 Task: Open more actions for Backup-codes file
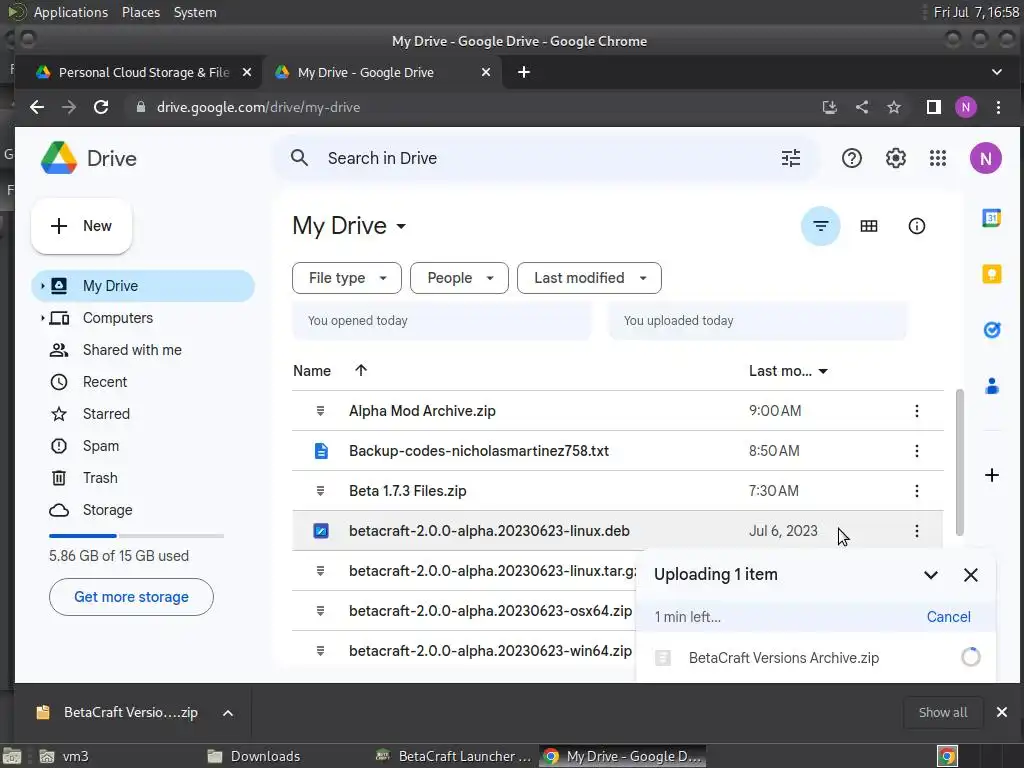point(916,451)
